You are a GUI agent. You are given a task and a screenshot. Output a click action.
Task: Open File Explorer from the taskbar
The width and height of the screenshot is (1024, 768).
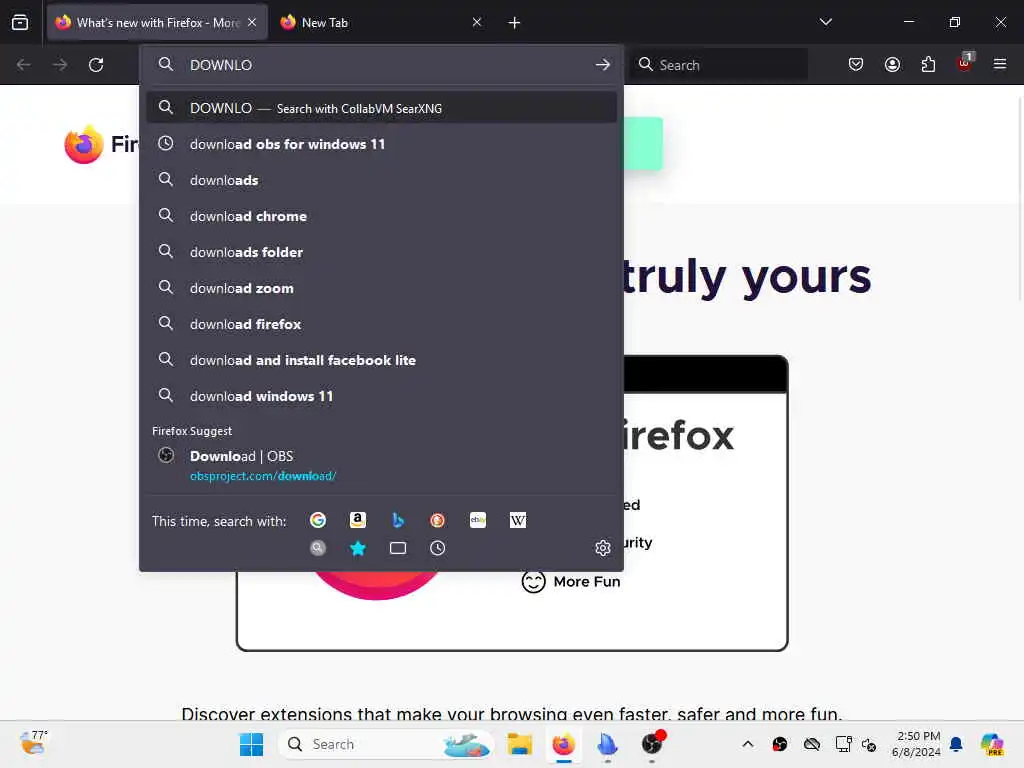point(520,744)
